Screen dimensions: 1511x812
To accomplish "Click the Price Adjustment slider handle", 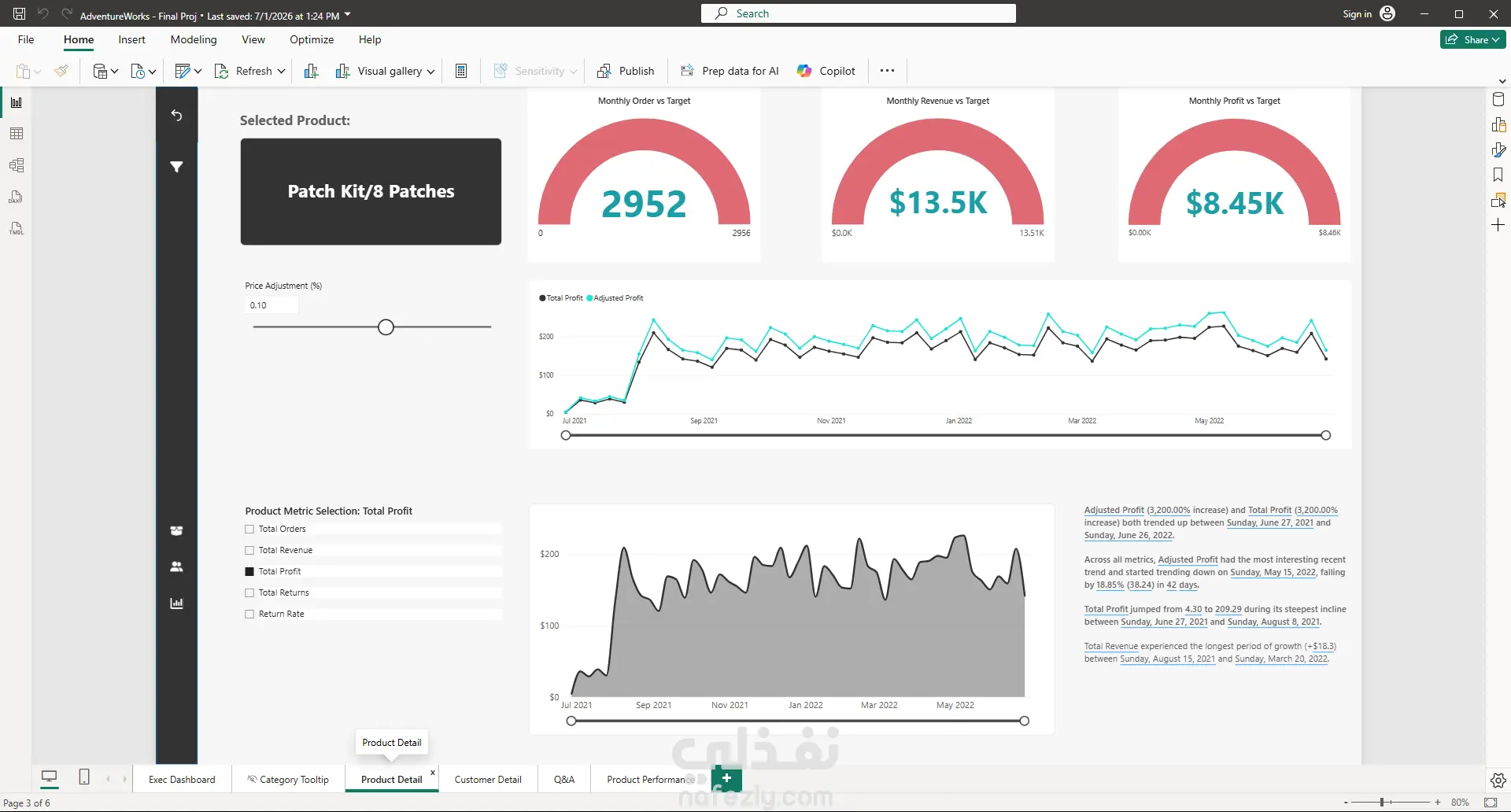I will click(x=386, y=327).
